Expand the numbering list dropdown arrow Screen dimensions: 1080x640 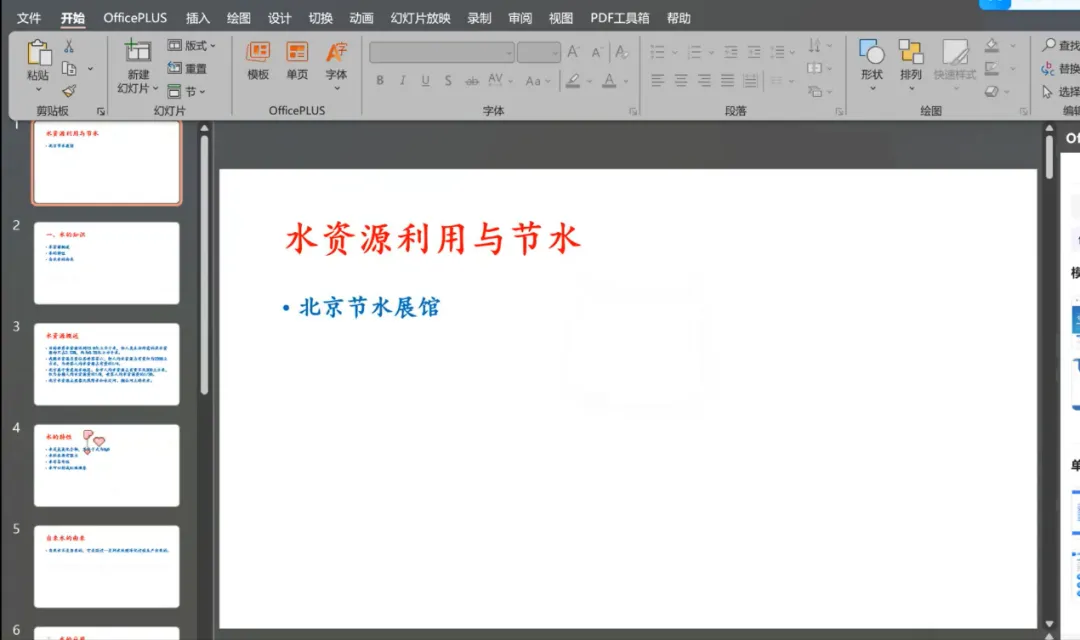pos(711,52)
